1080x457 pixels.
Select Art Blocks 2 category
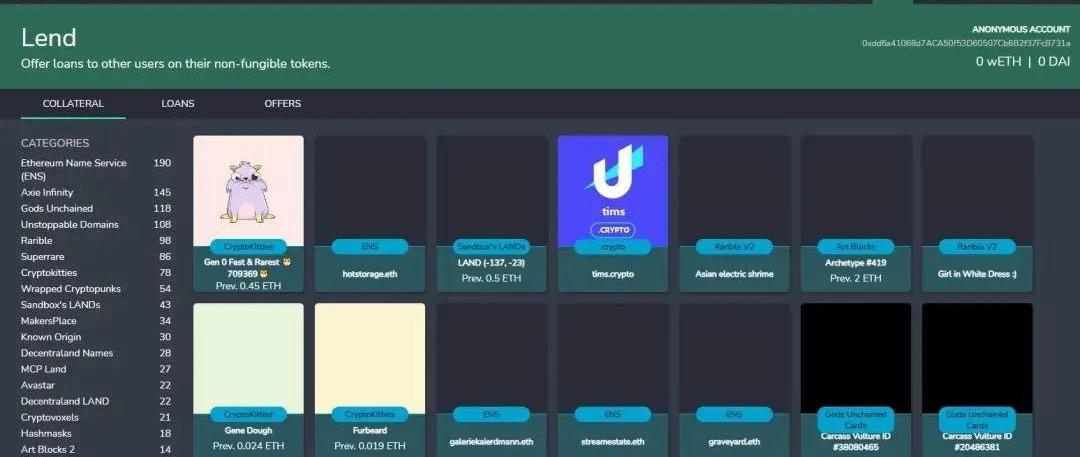(x=96, y=449)
